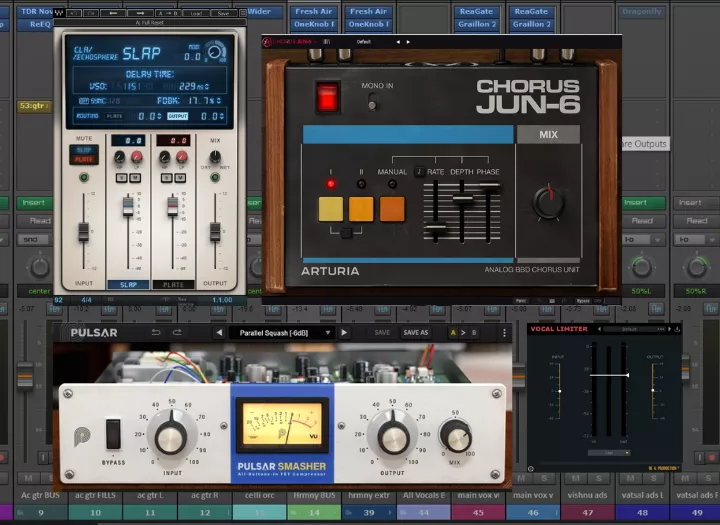Click the Insert button on vatsal ads L
The height and width of the screenshot is (525, 720).
[643, 203]
